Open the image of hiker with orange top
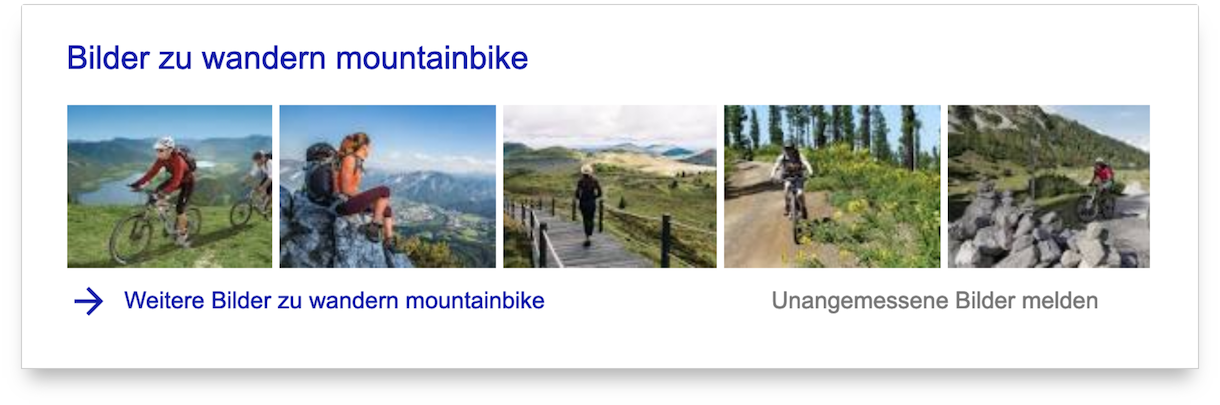Screen dimensions: 1220x405 pos(387,187)
